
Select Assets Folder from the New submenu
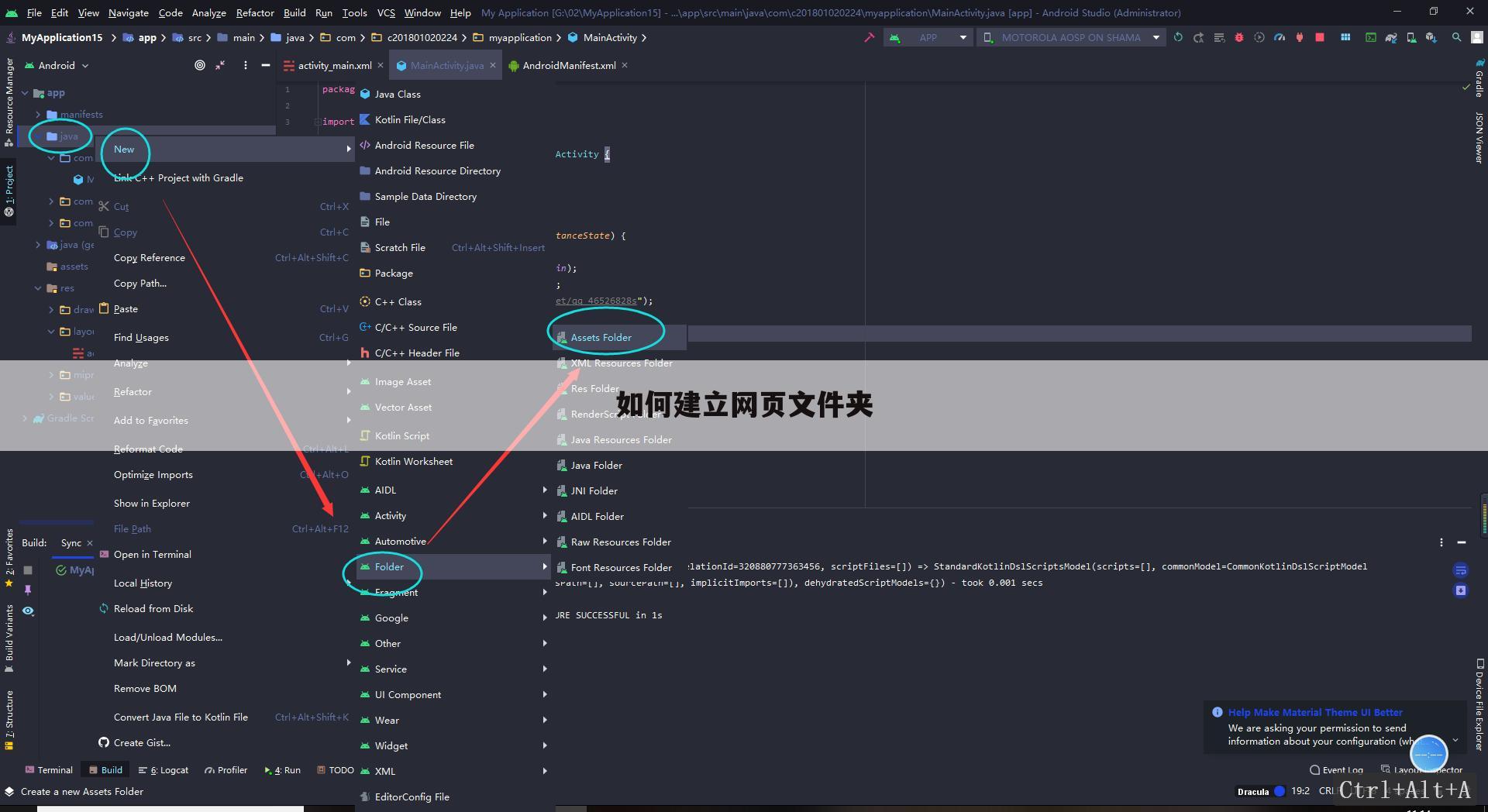[x=601, y=337]
